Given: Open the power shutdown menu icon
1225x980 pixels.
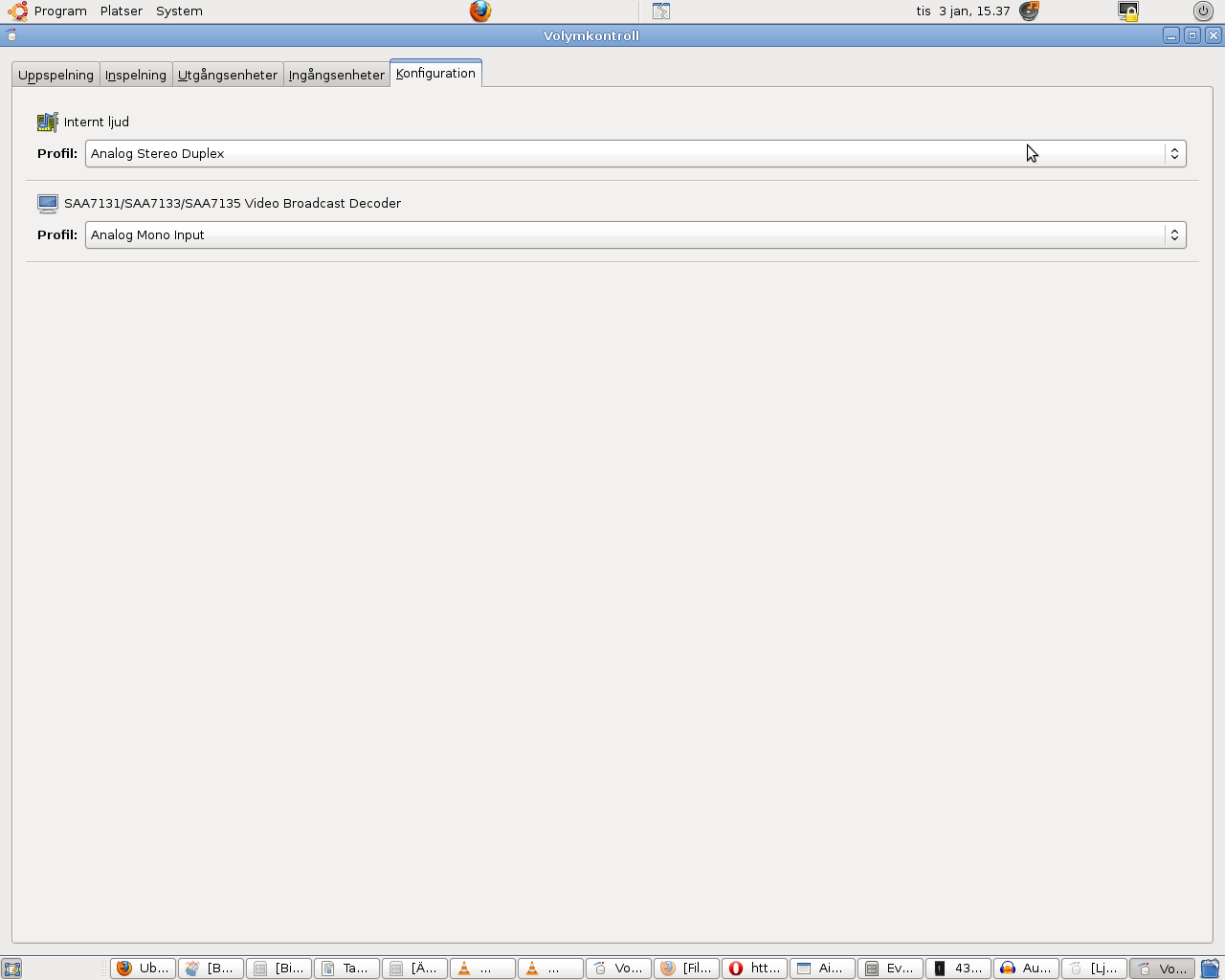Looking at the screenshot, I should 1203,11.
